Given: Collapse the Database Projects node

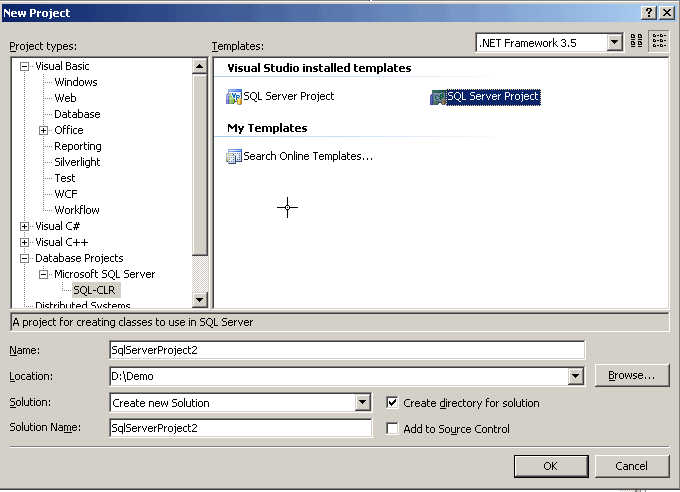Looking at the screenshot, I should coord(25,258).
